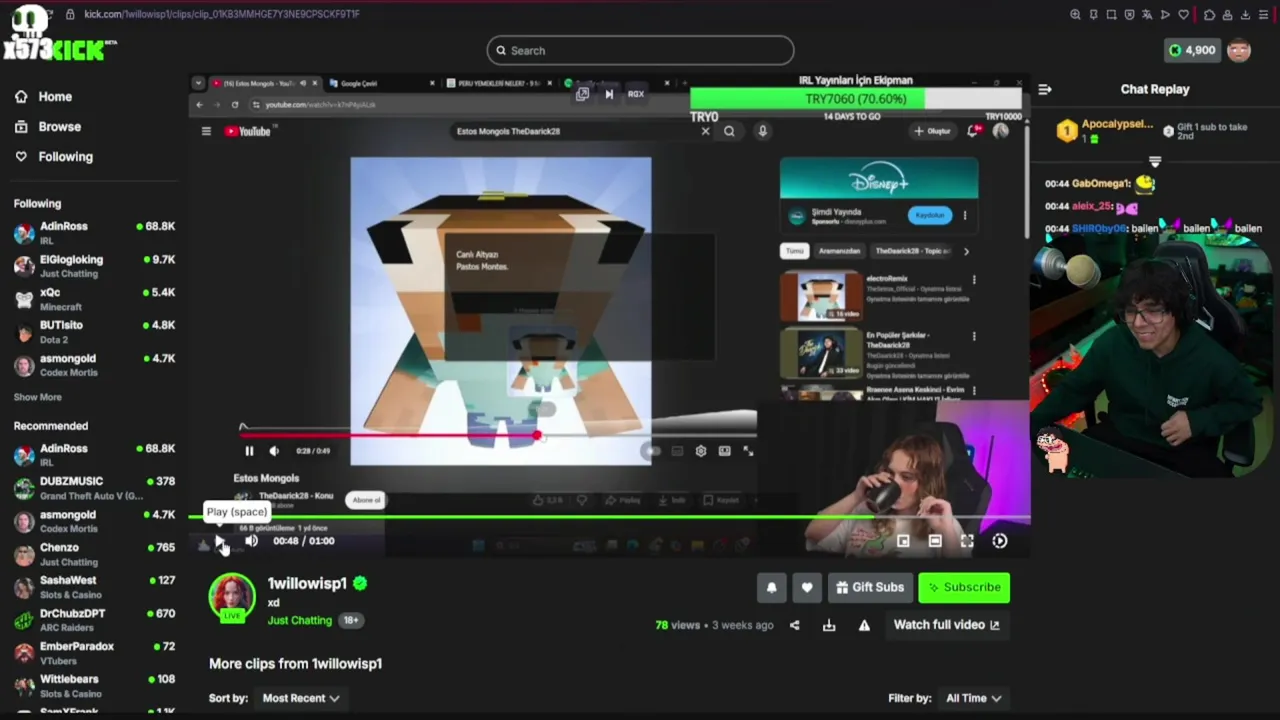
Task: Open the 1willowisp1 channel name link
Action: coord(307,583)
